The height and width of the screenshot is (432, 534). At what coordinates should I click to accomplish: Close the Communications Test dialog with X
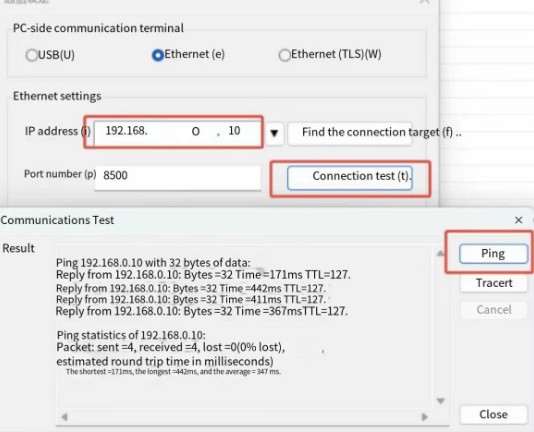tap(518, 220)
